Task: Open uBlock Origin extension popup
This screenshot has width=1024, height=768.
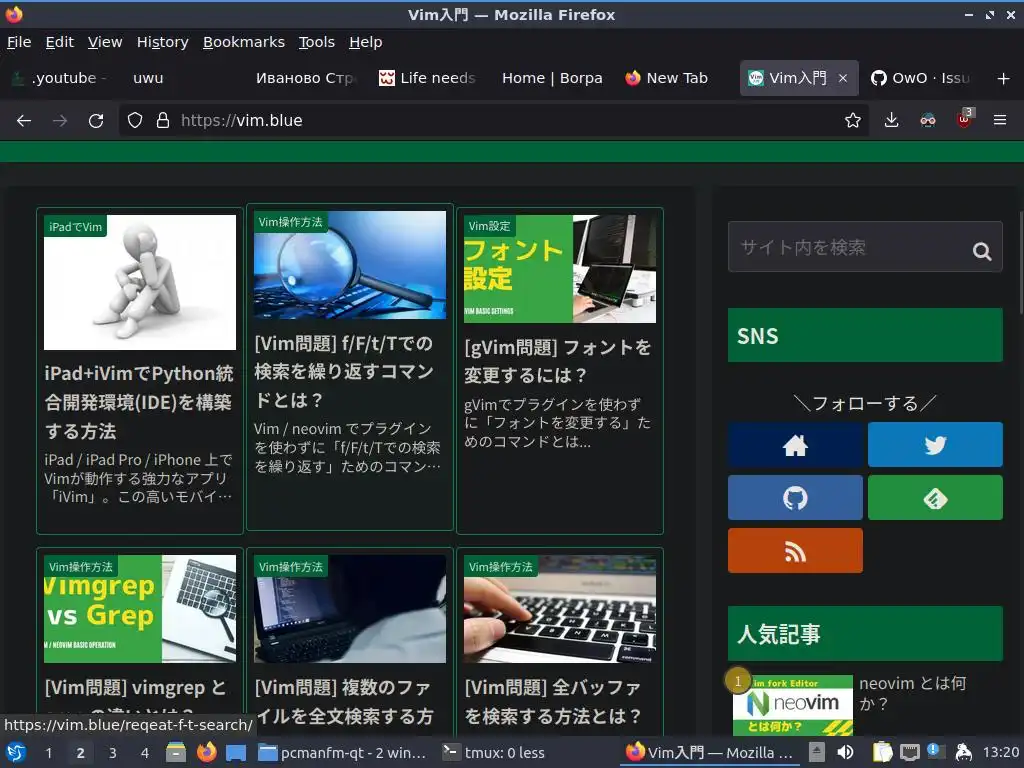Action: click(x=965, y=119)
